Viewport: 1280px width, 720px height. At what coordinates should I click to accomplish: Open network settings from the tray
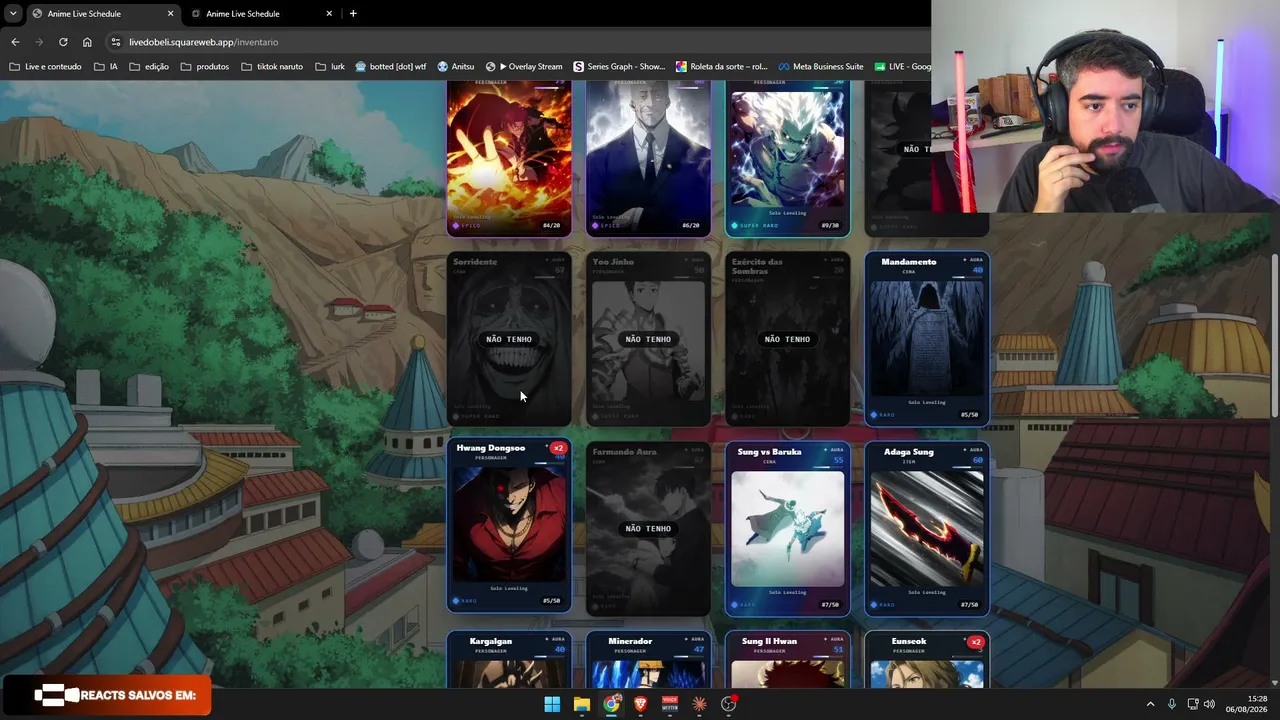1193,704
